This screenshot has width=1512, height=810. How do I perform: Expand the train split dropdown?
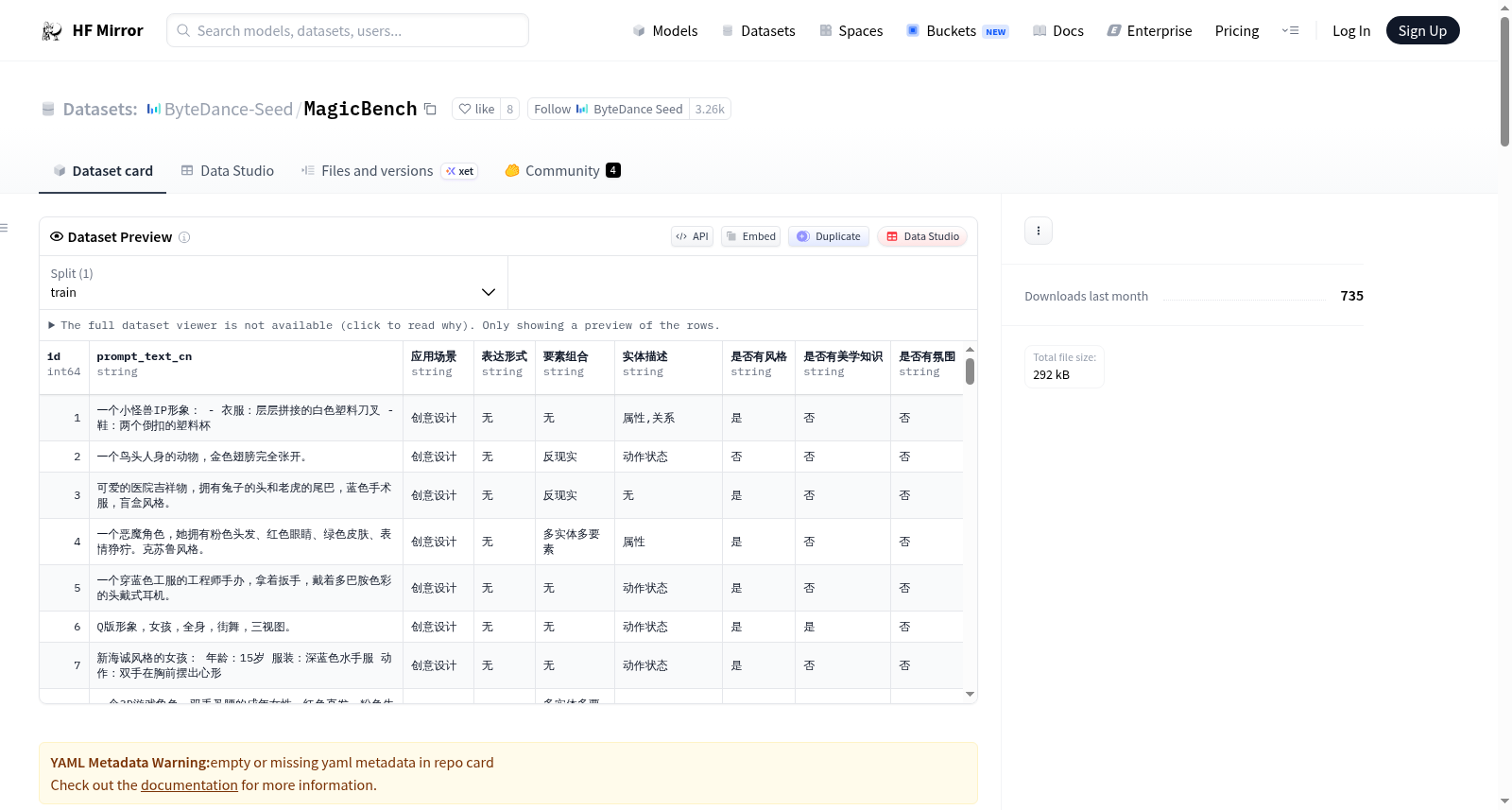[x=273, y=283]
